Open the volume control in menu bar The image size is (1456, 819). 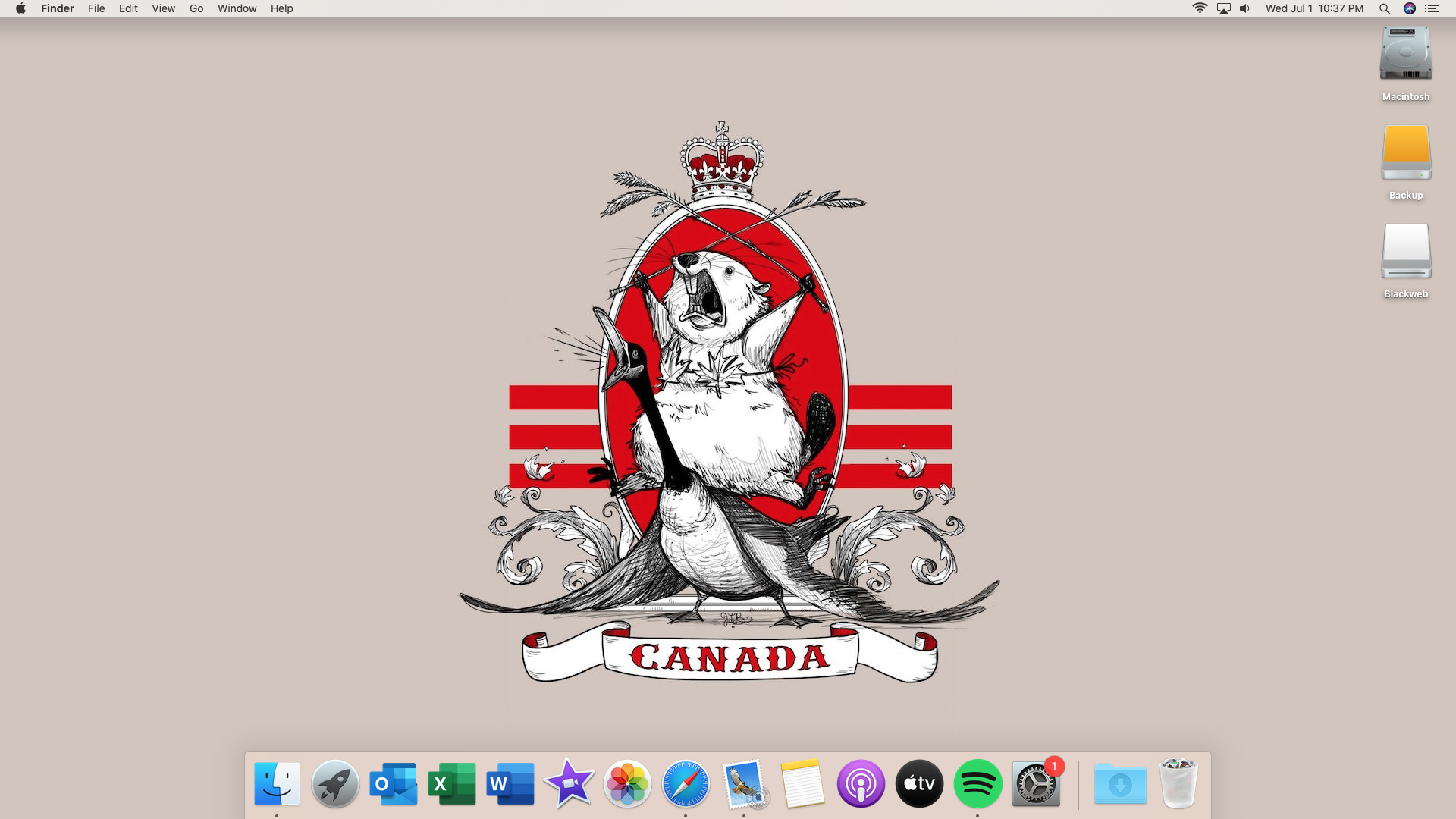tap(1244, 8)
